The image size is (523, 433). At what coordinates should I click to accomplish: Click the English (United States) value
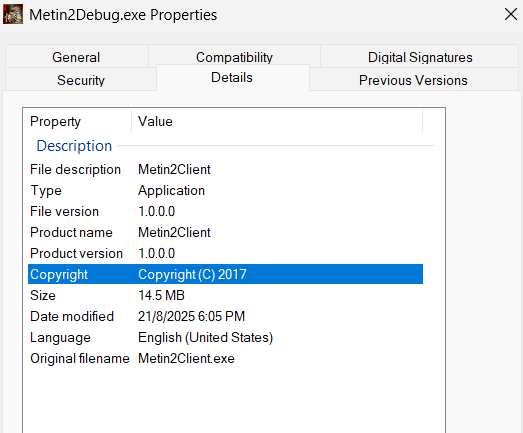[205, 338]
